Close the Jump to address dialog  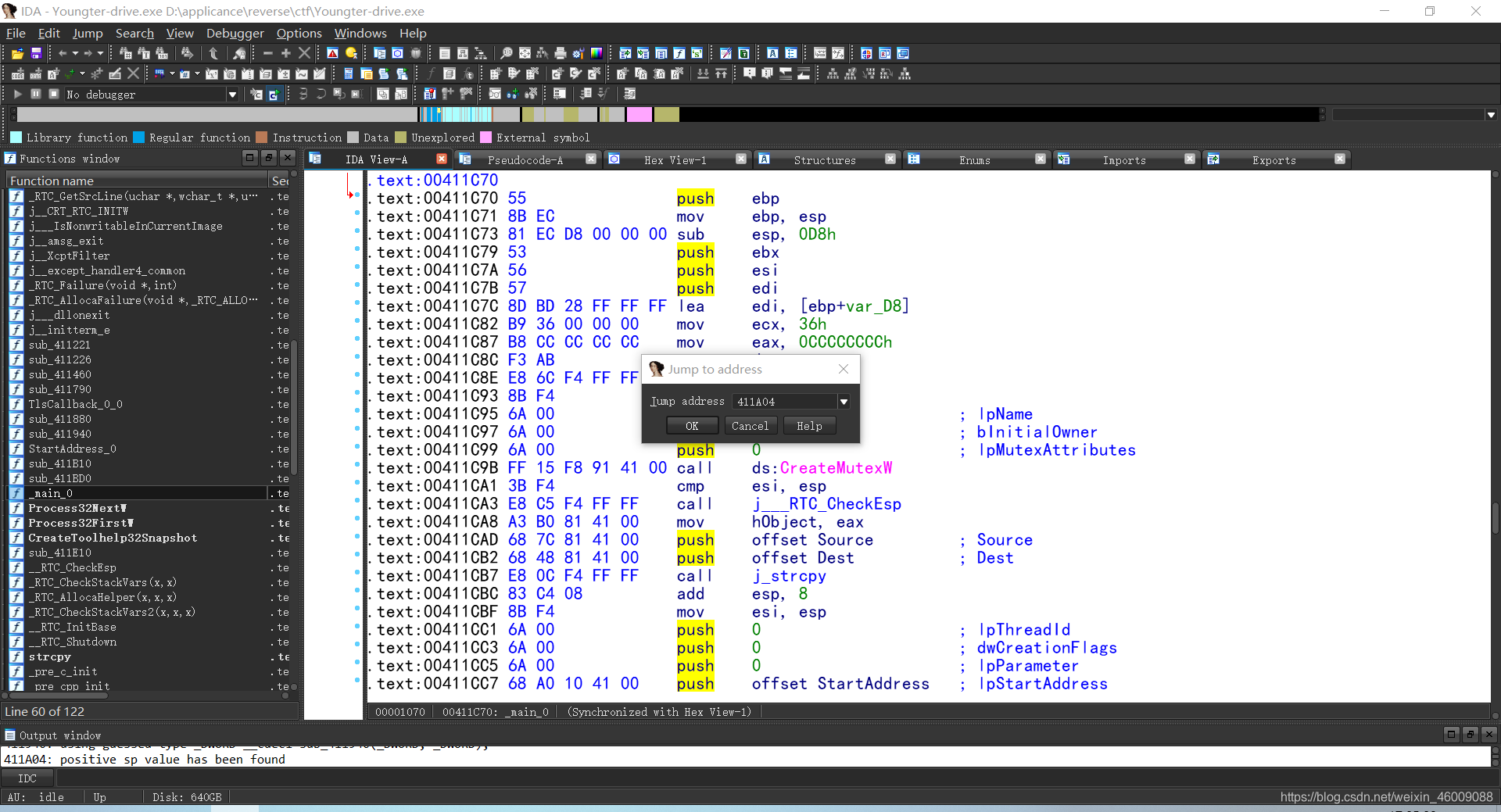tap(844, 369)
